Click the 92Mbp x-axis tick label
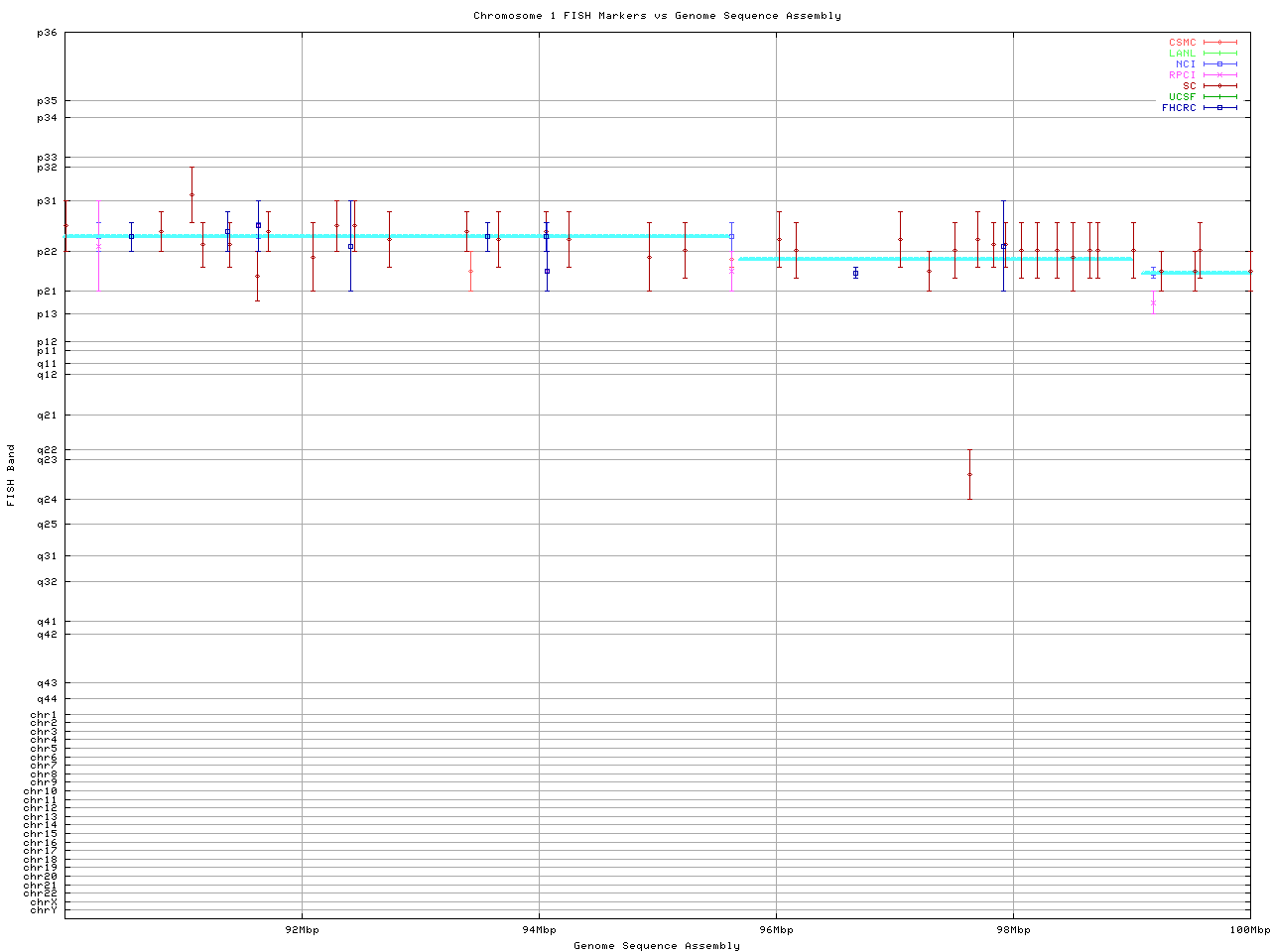Image resolution: width=1270 pixels, height=952 pixels. 302,930
